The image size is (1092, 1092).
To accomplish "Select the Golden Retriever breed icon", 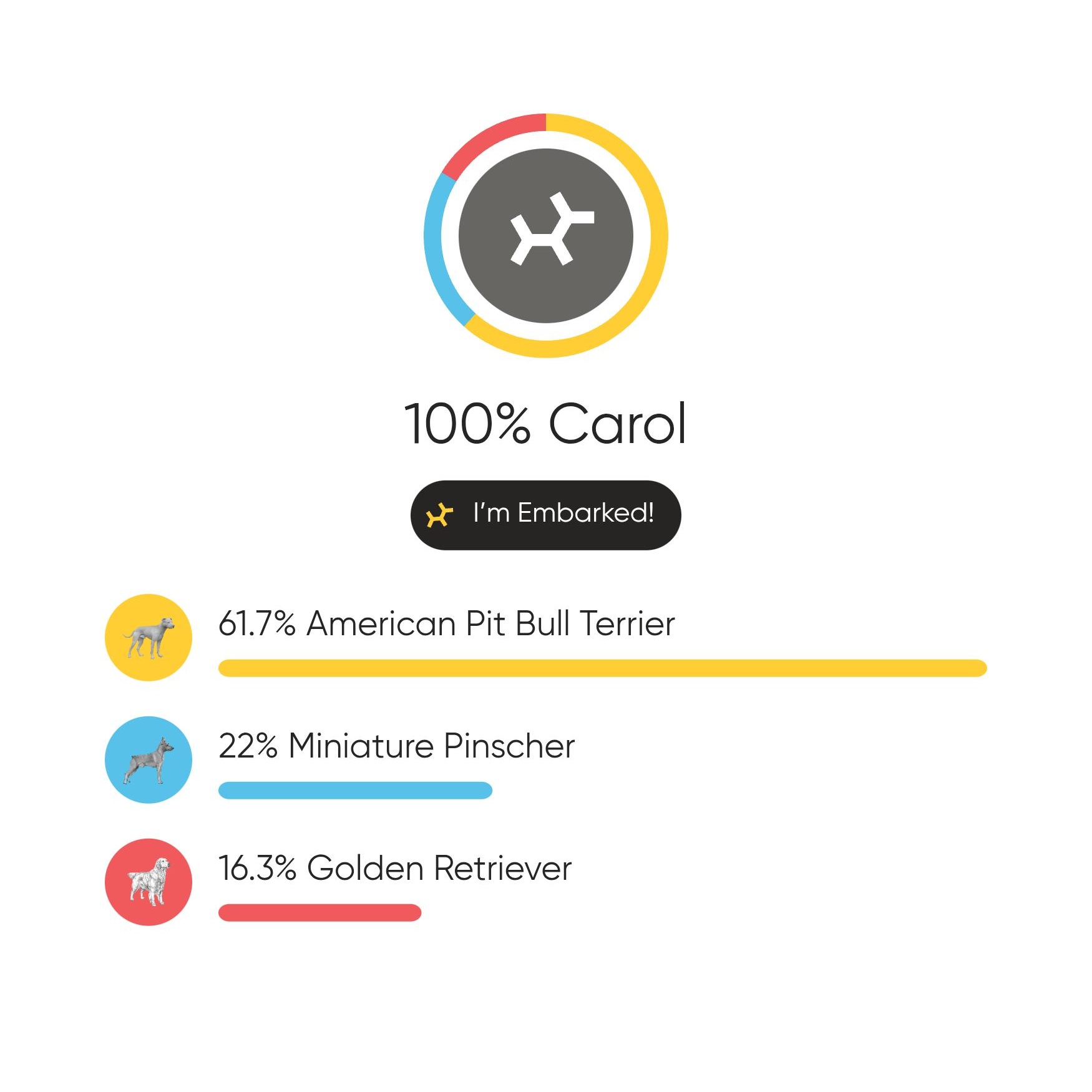I will point(149,882).
